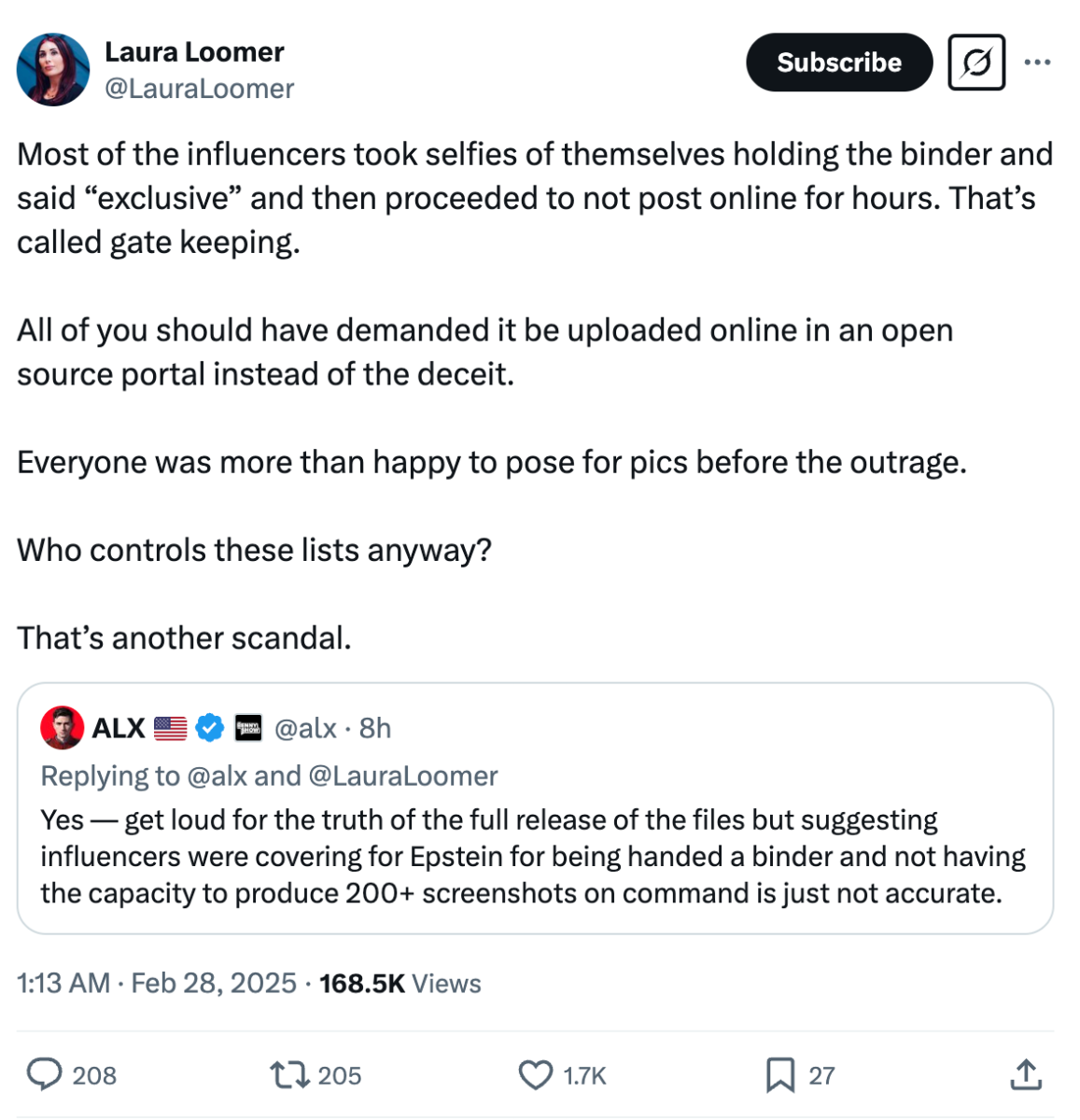Open the 8h timestamp on the quoted reply
1080x1120 pixels.
coord(373,728)
